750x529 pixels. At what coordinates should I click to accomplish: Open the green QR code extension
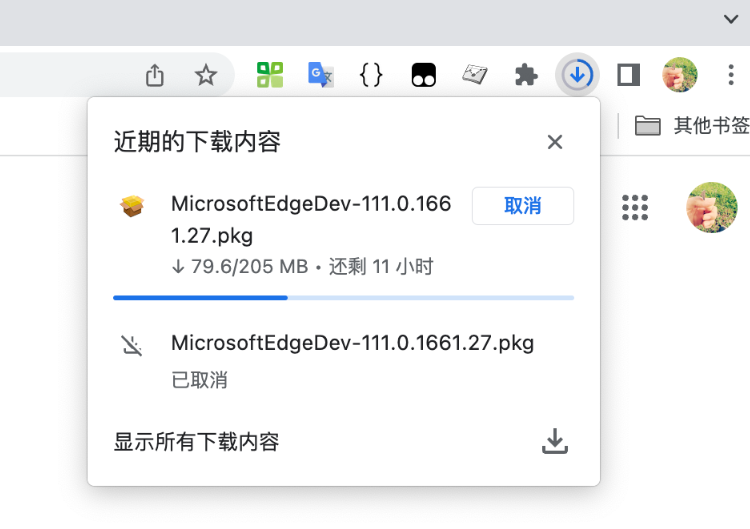(x=270, y=75)
